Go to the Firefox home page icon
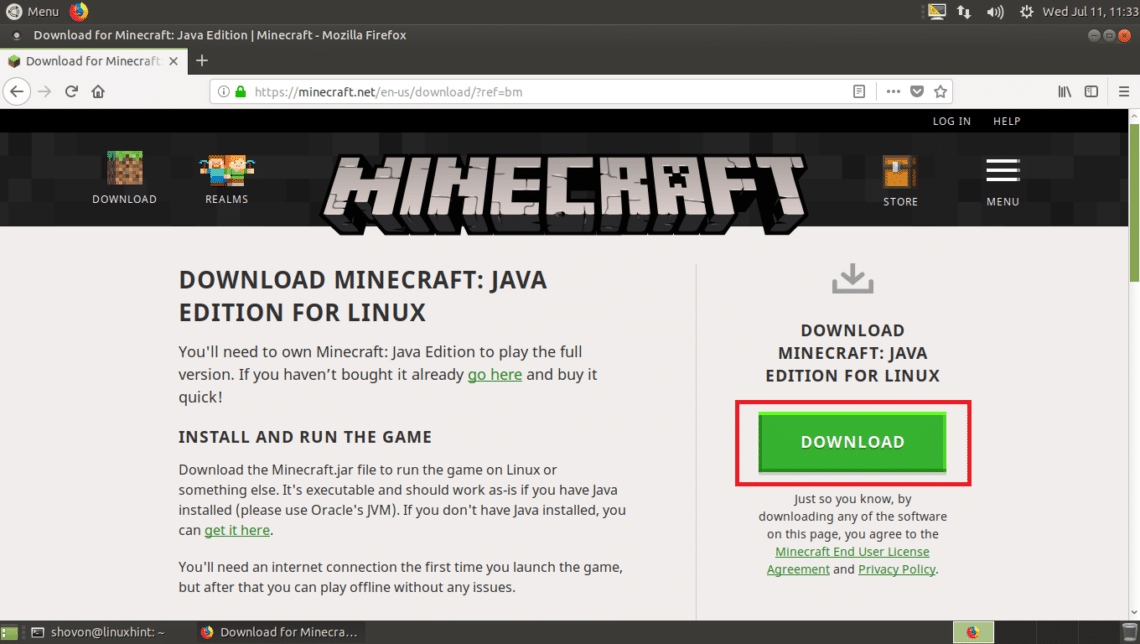Screen dimensions: 1140x644 click(98, 92)
